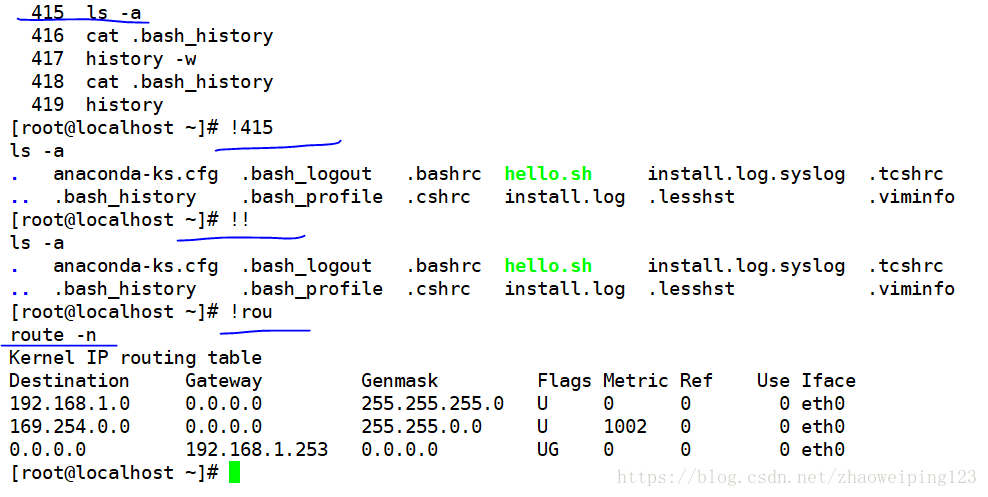Select history line 418 cat .bash_history
Image resolution: width=988 pixels, height=497 pixels.
click(x=152, y=82)
